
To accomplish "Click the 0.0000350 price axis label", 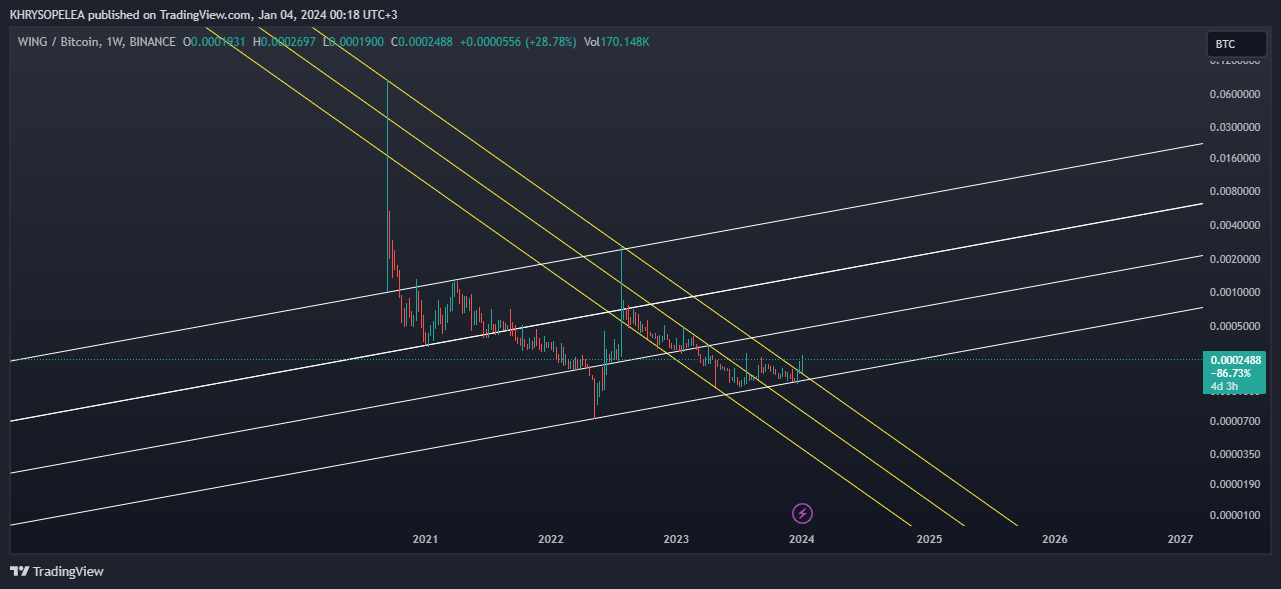I will (x=1235, y=455).
